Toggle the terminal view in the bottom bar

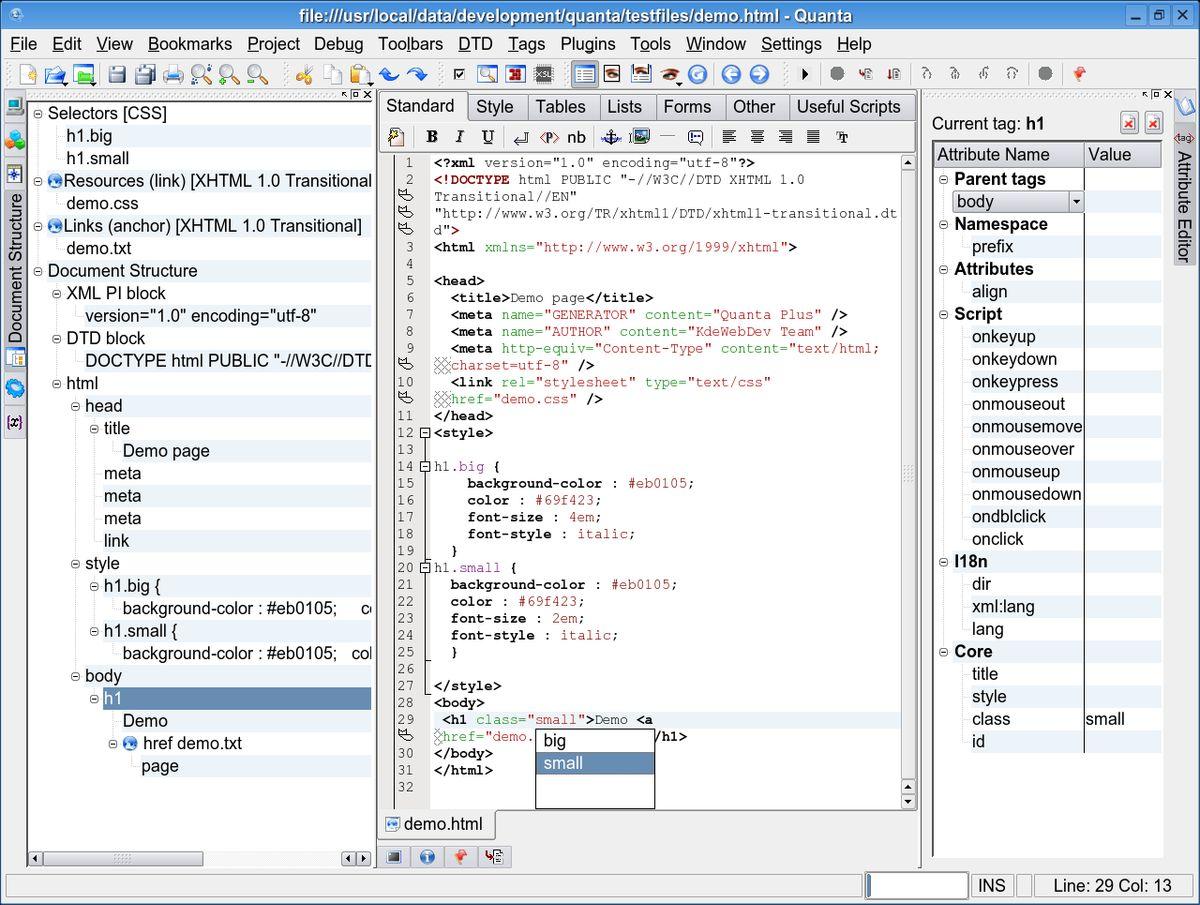(x=395, y=856)
